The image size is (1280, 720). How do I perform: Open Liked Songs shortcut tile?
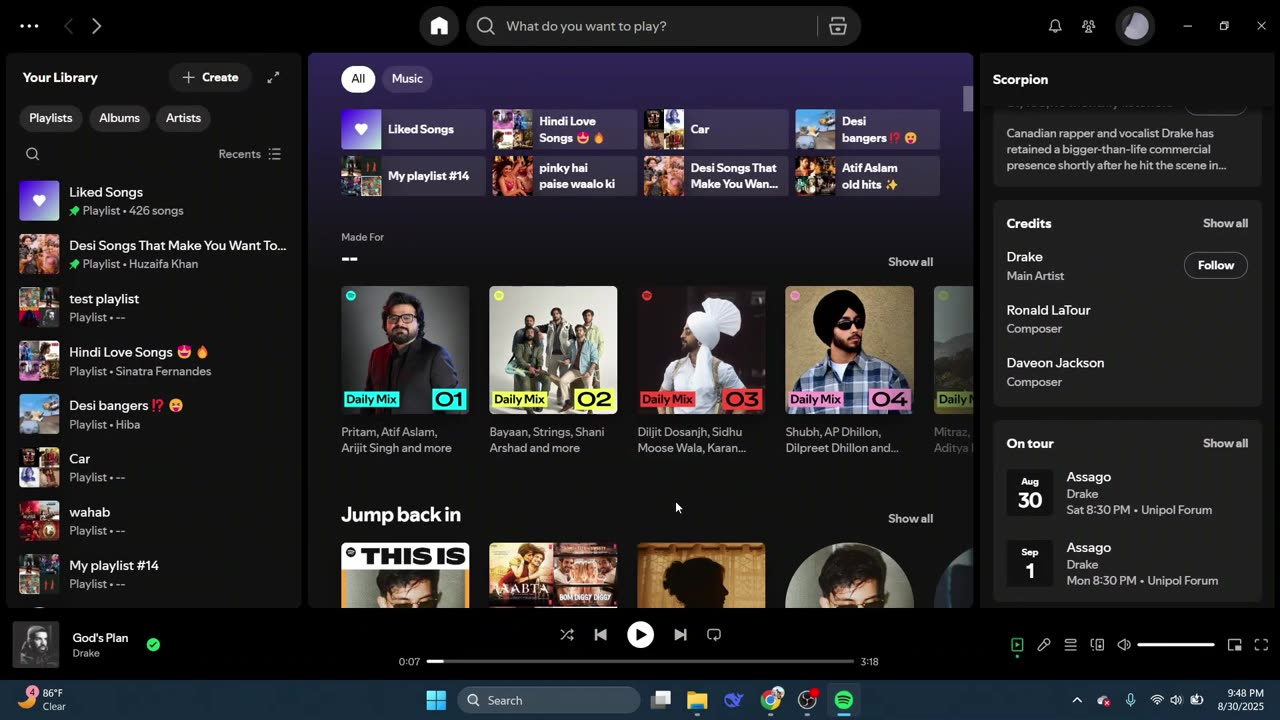(x=413, y=129)
